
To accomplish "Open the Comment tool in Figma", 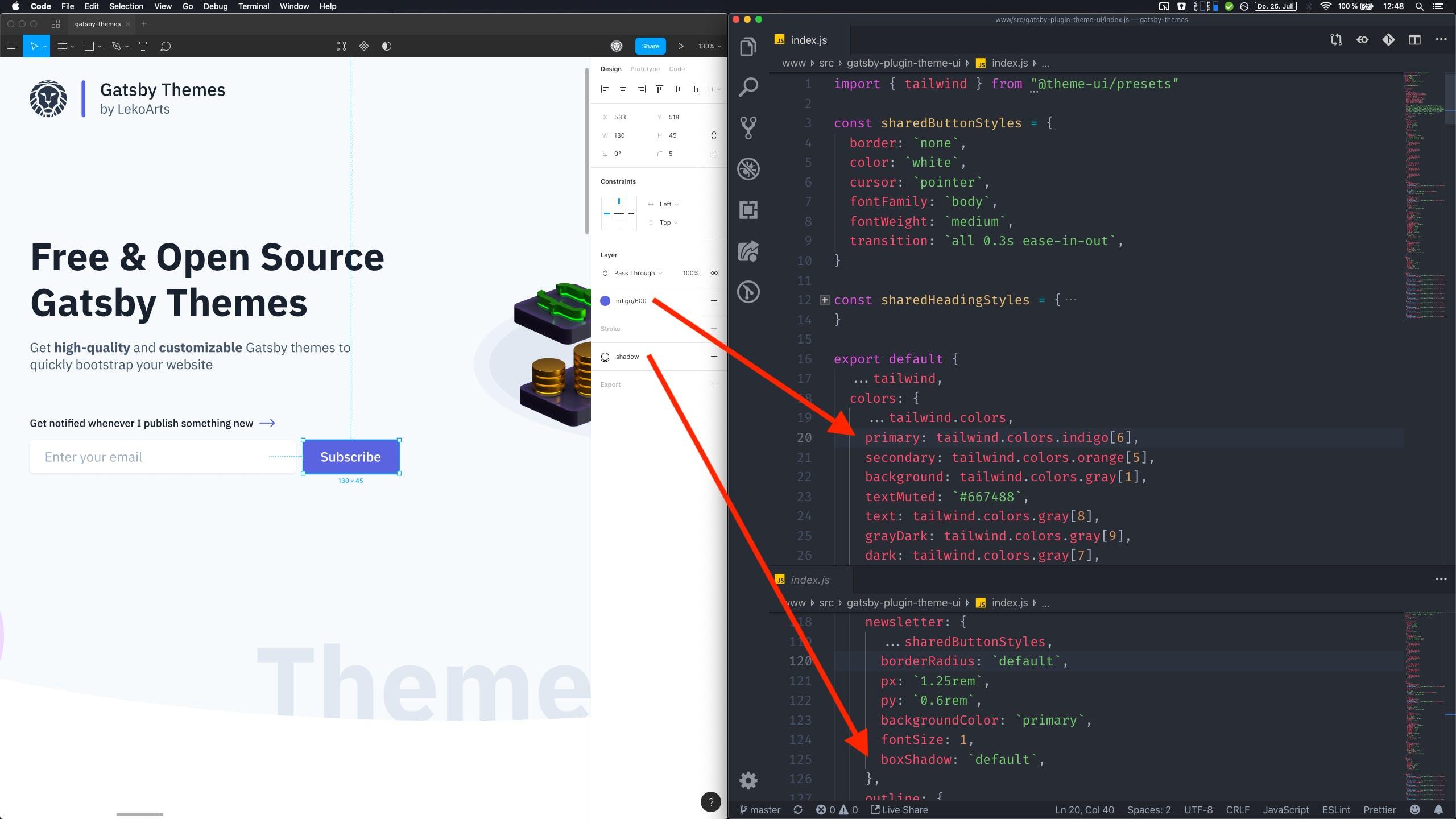I will (166, 46).
